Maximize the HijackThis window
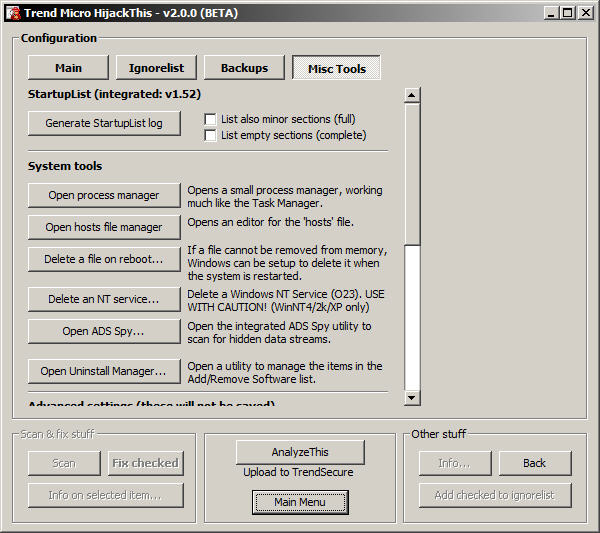 click(x=568, y=13)
